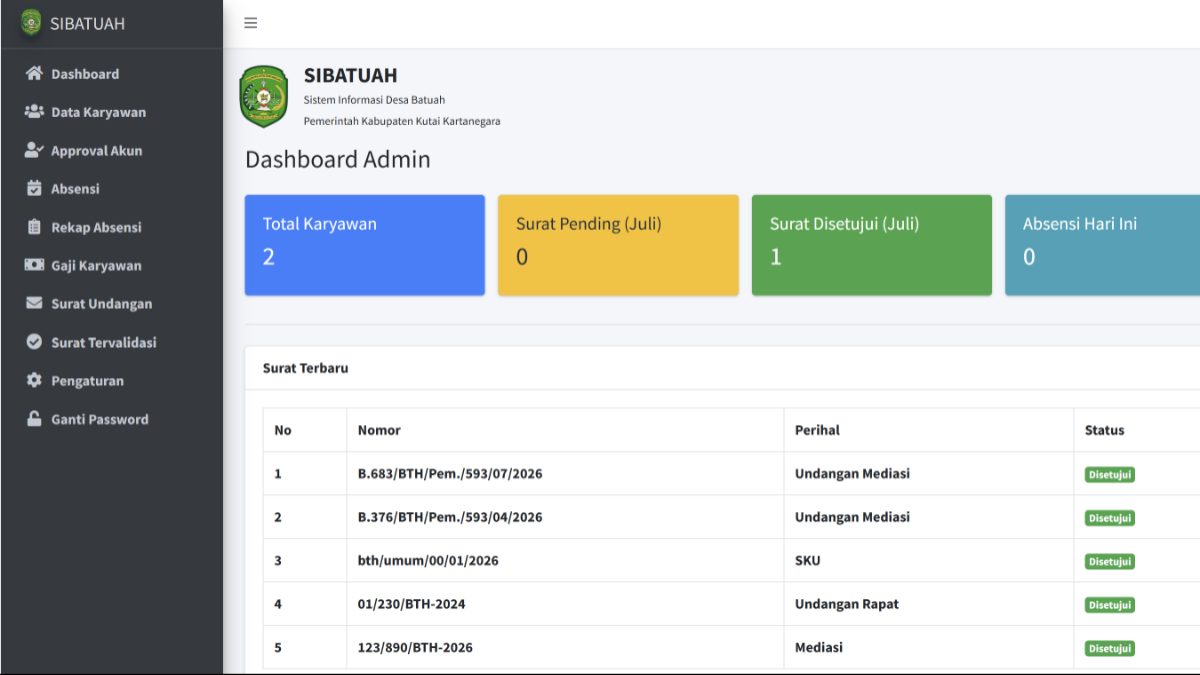Click the Disetujui badge for Undangan Rapat row
Viewport: 1200px width, 675px height.
tap(1109, 605)
